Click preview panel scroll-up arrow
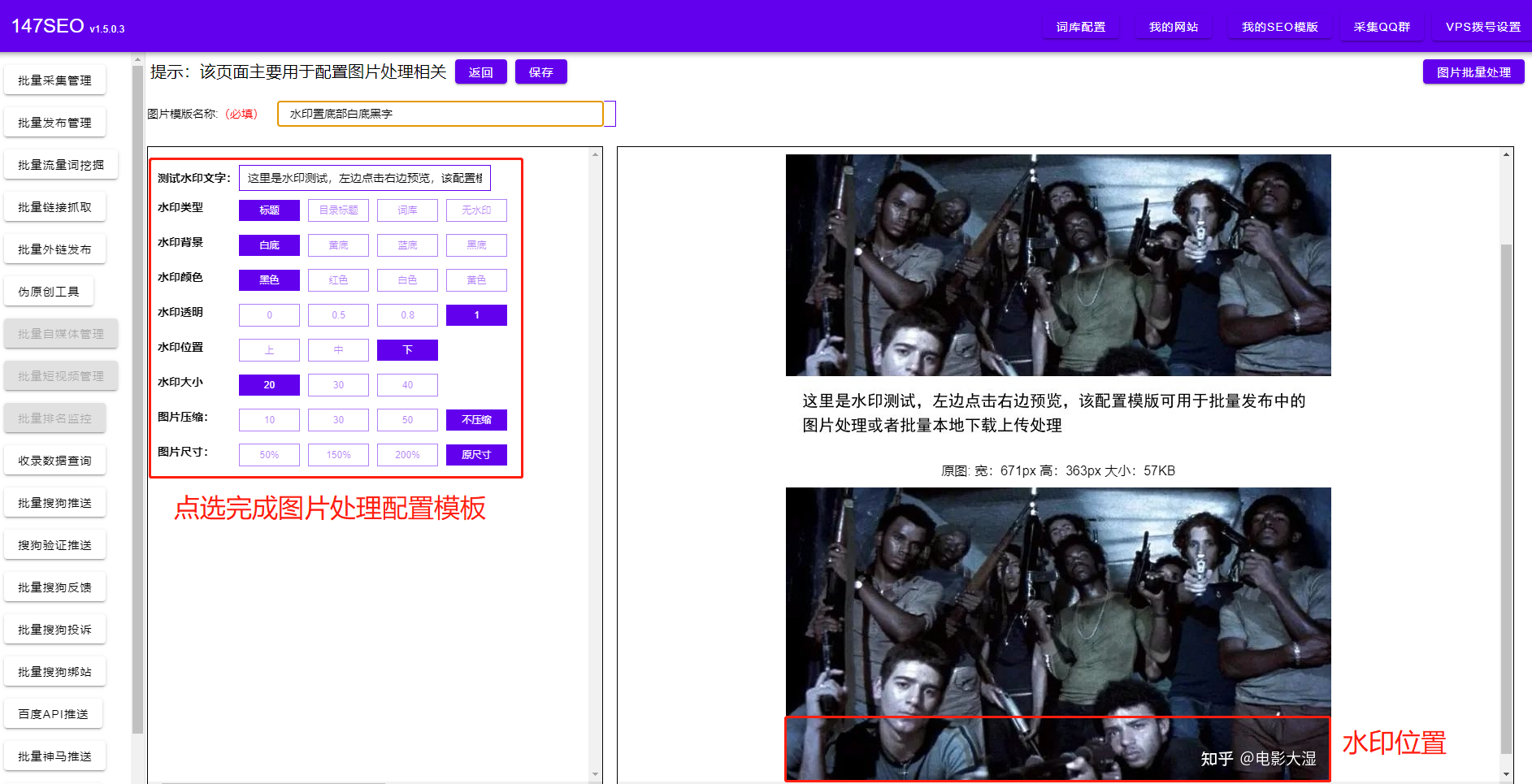This screenshot has height=784, width=1532. click(1506, 154)
